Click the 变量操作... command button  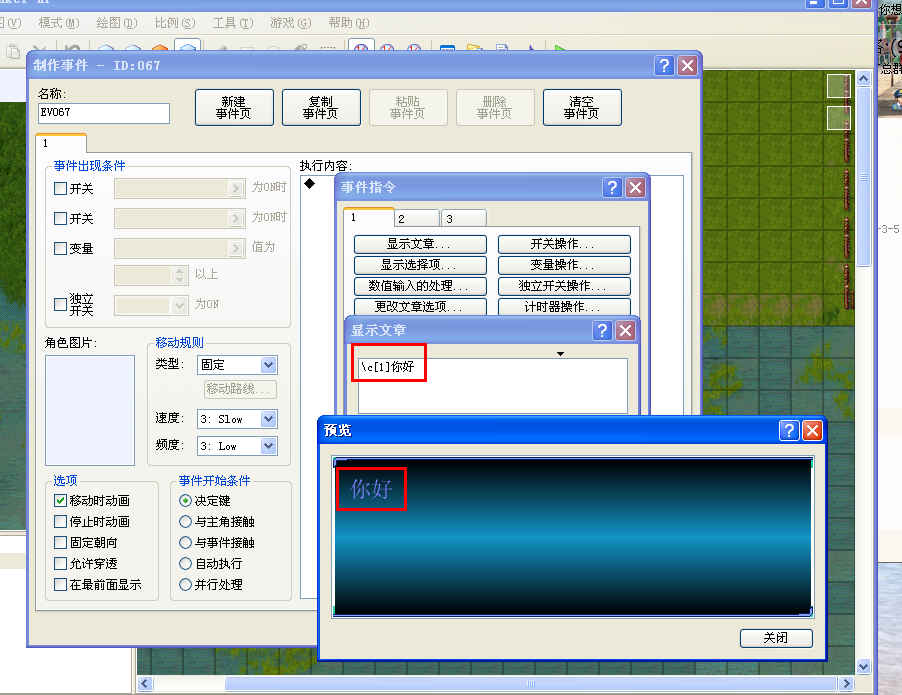click(564, 265)
